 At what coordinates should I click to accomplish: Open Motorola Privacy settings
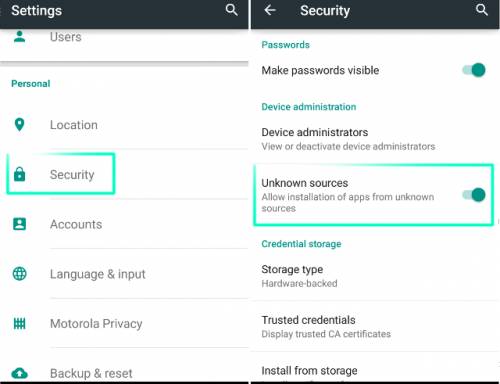[x=124, y=323]
